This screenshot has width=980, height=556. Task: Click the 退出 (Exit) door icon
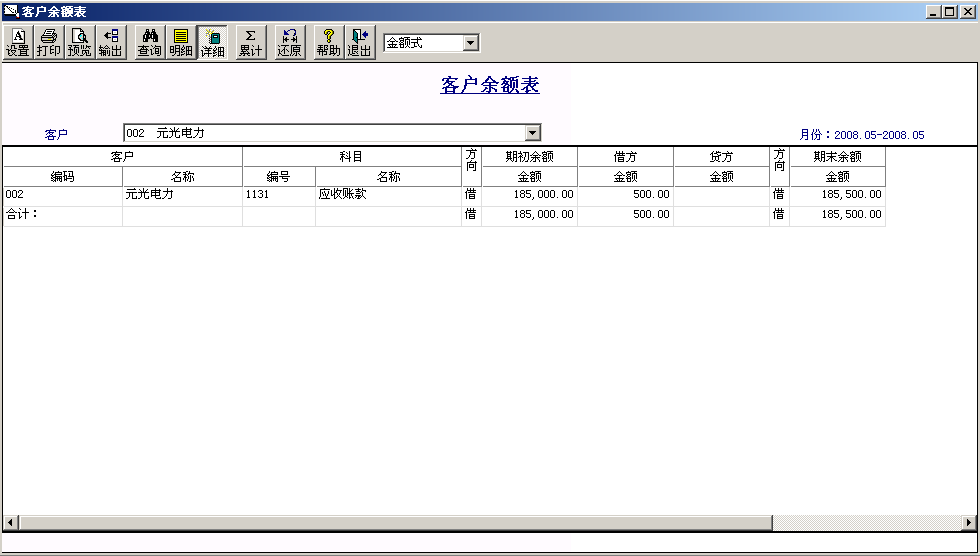point(359,42)
